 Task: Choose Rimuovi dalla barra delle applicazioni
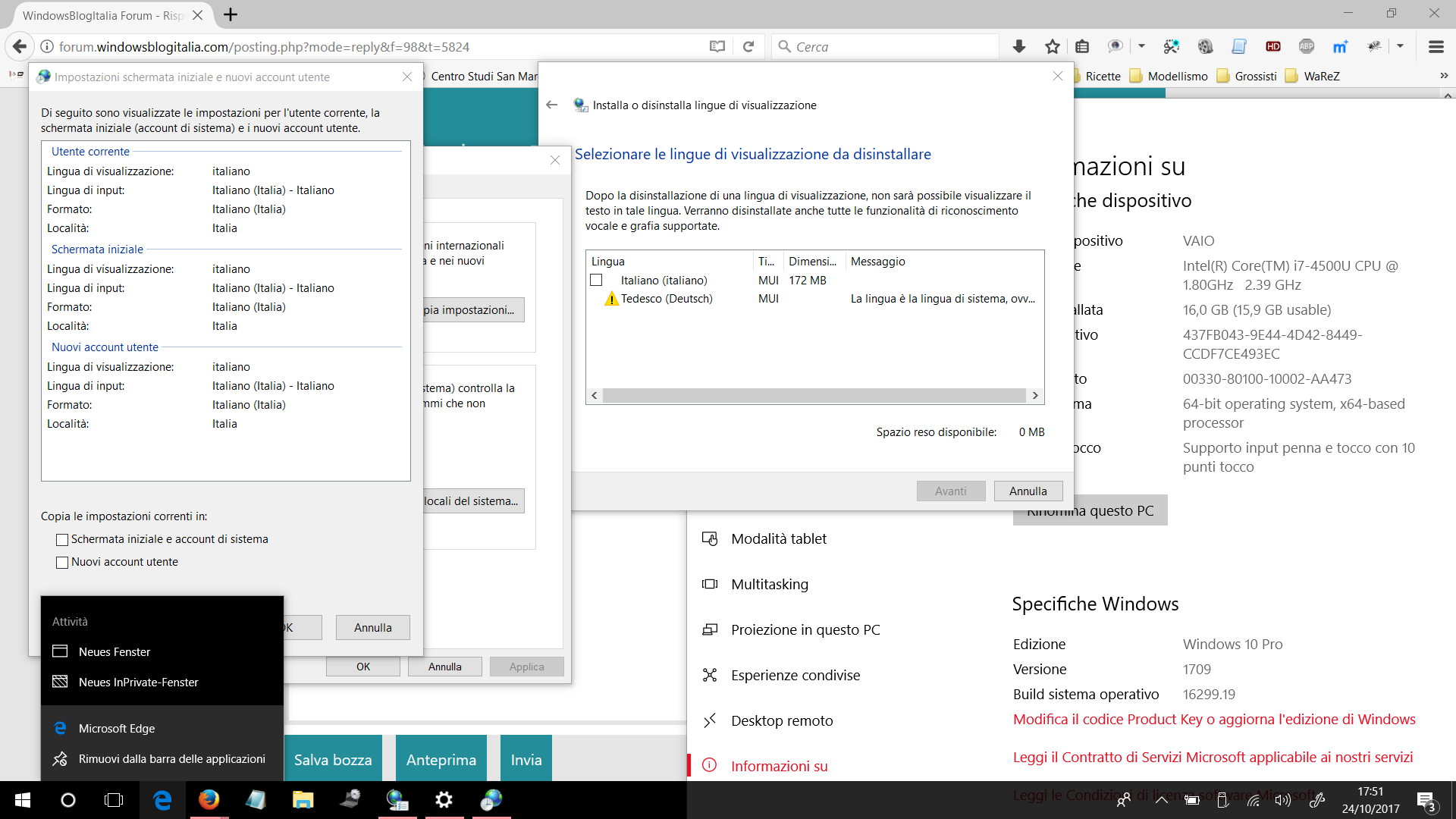(x=162, y=758)
